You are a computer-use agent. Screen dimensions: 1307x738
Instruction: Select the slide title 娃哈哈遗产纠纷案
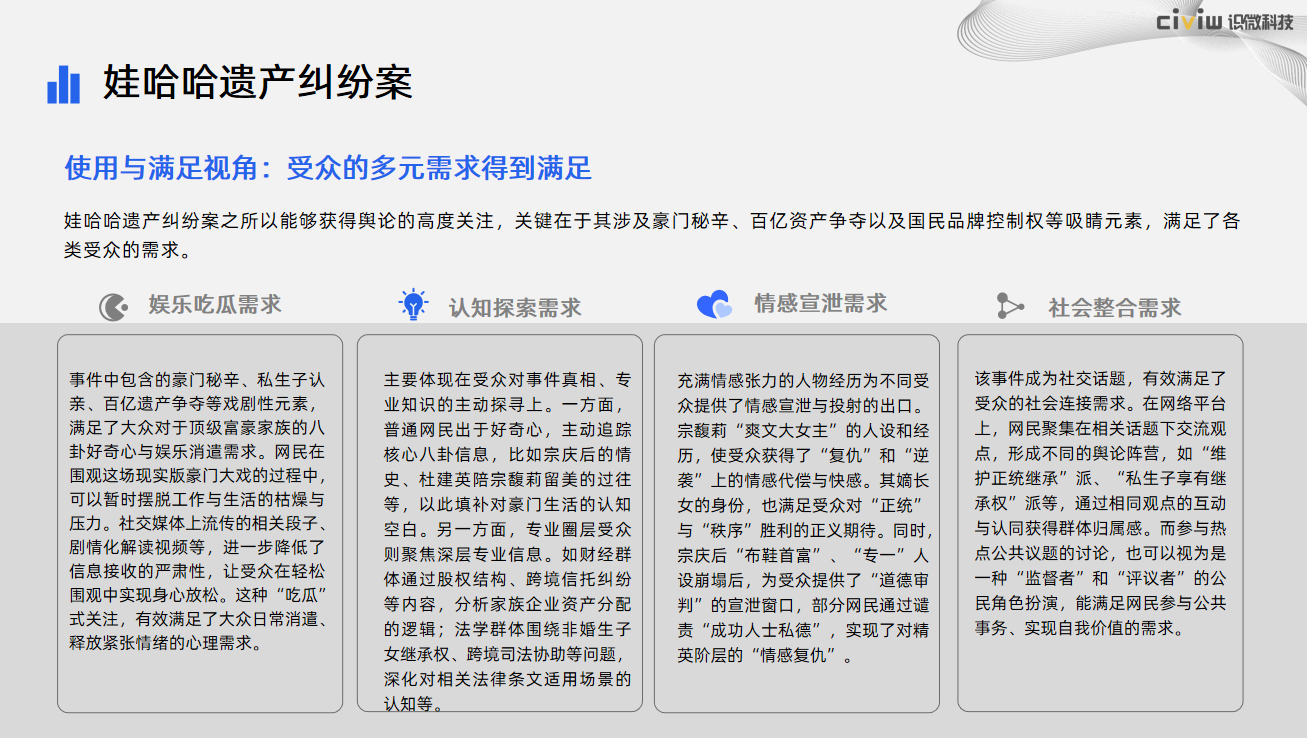pyautogui.click(x=257, y=83)
